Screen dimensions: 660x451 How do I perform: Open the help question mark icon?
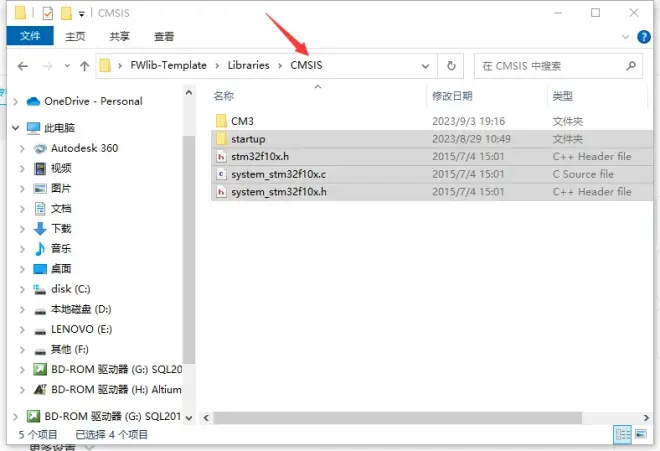[644, 37]
